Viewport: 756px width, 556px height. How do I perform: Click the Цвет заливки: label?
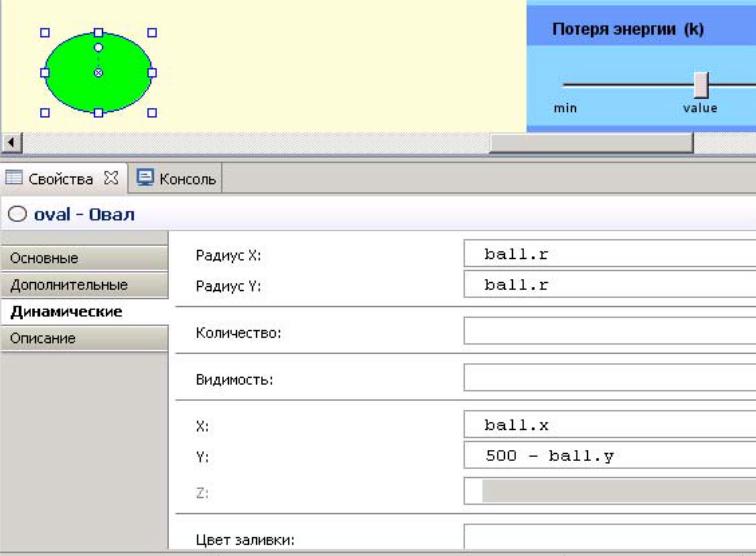pyautogui.click(x=245, y=540)
